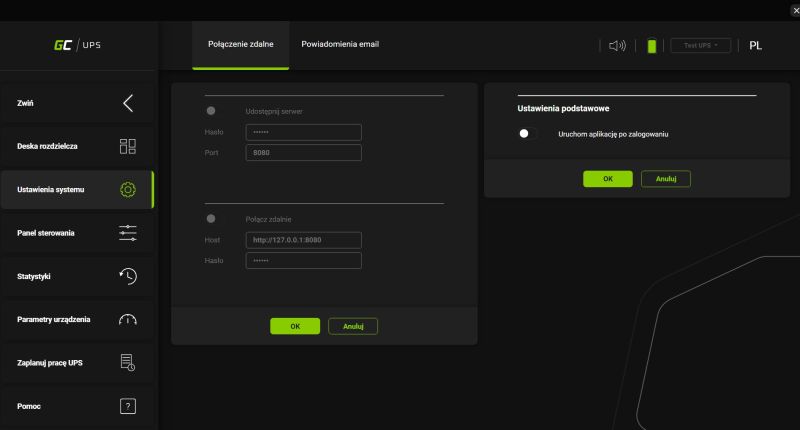Open Panel sterowania sliders icon

(x=128, y=233)
